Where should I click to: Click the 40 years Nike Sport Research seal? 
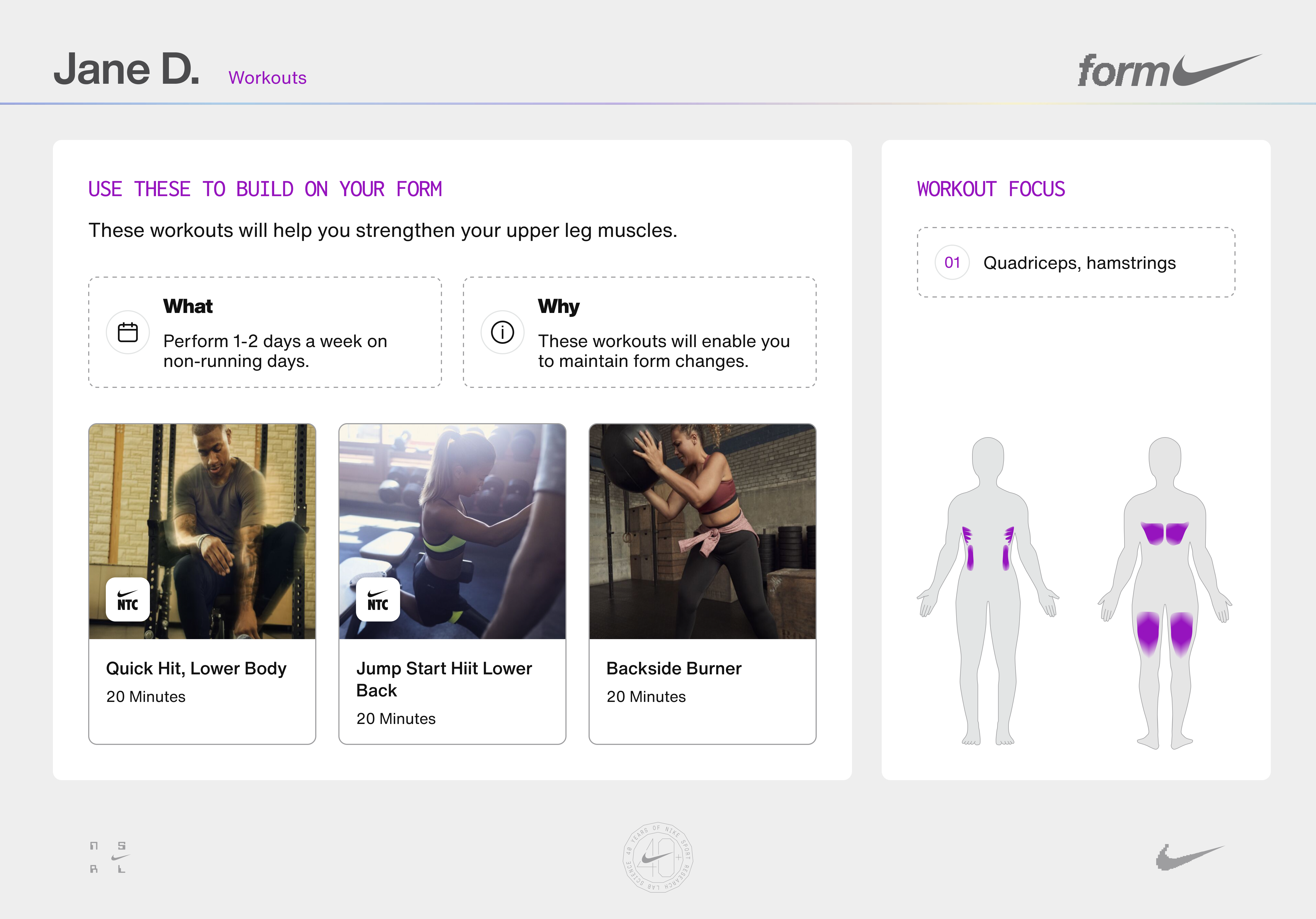[658, 858]
